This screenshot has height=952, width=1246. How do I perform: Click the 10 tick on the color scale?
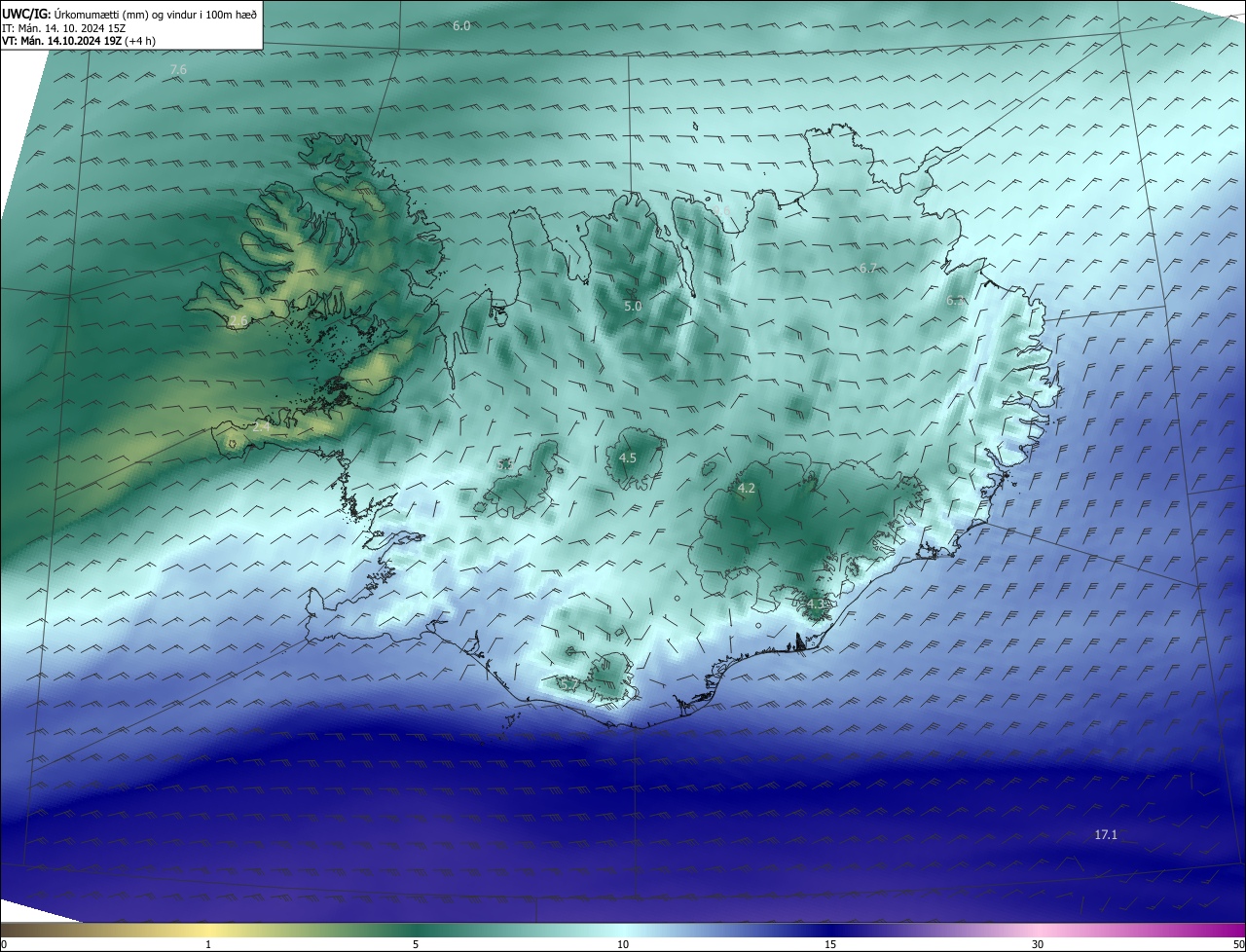[623, 944]
